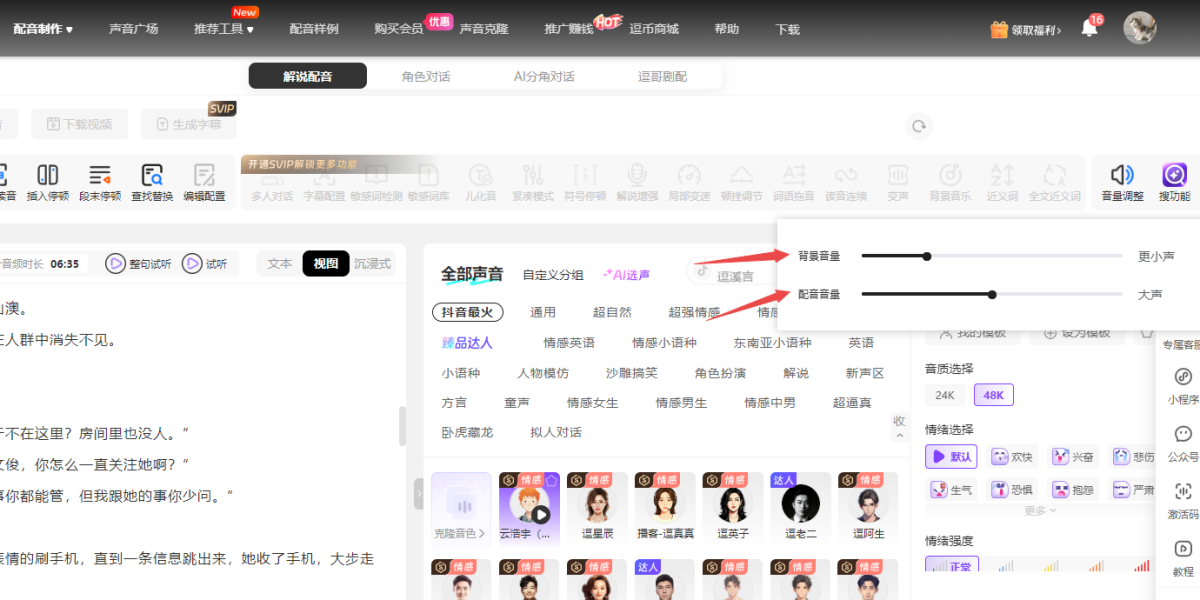The image size is (1200, 600).
Task: Switch to the 角色对话 tab
Action: point(426,76)
